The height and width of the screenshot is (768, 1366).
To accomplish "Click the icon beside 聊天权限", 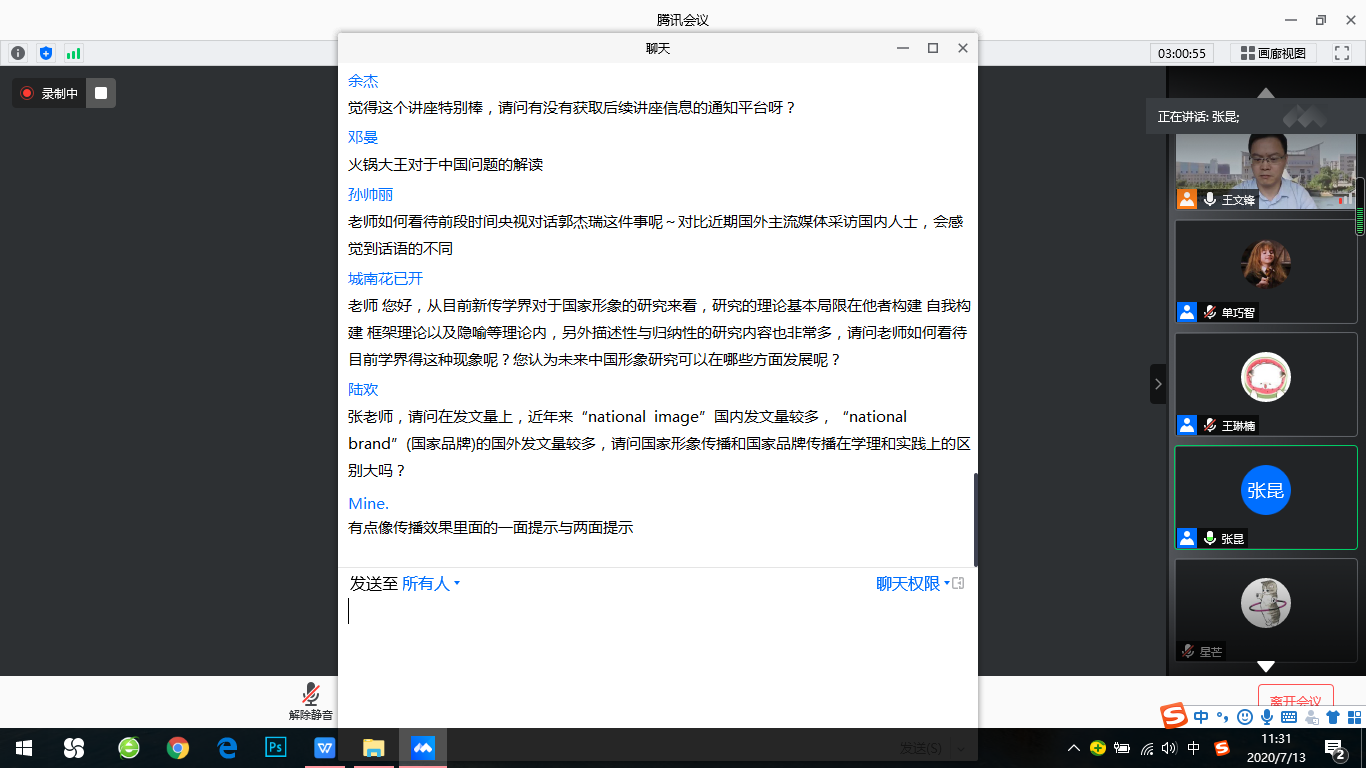I will tap(958, 583).
